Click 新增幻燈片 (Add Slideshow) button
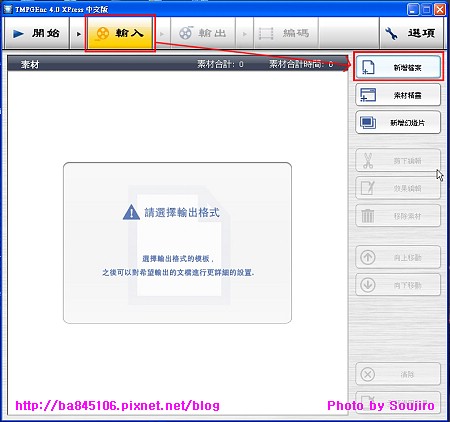The width and height of the screenshot is (450, 422). (x=398, y=122)
